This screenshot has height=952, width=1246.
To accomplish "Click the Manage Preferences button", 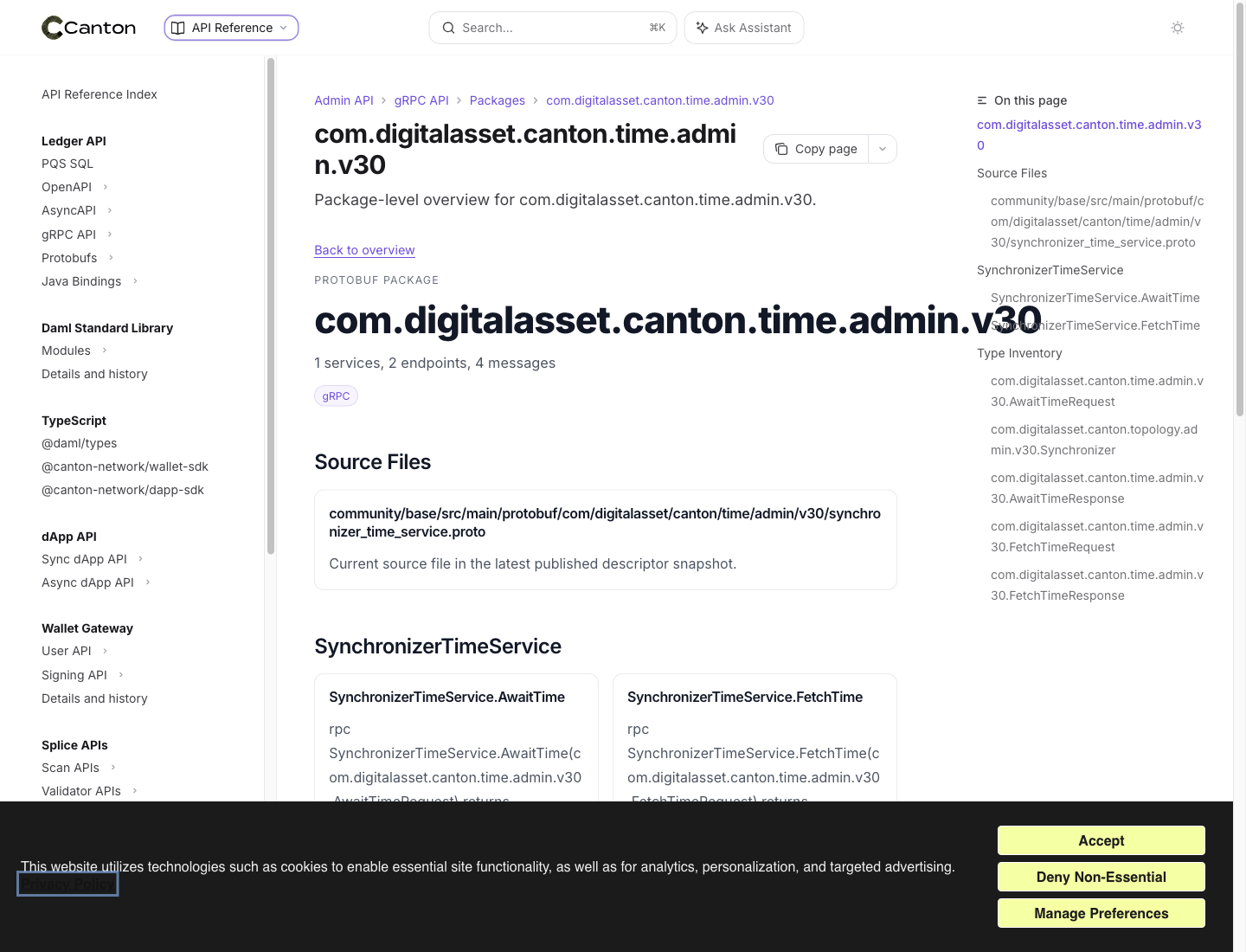I will click(1101, 913).
